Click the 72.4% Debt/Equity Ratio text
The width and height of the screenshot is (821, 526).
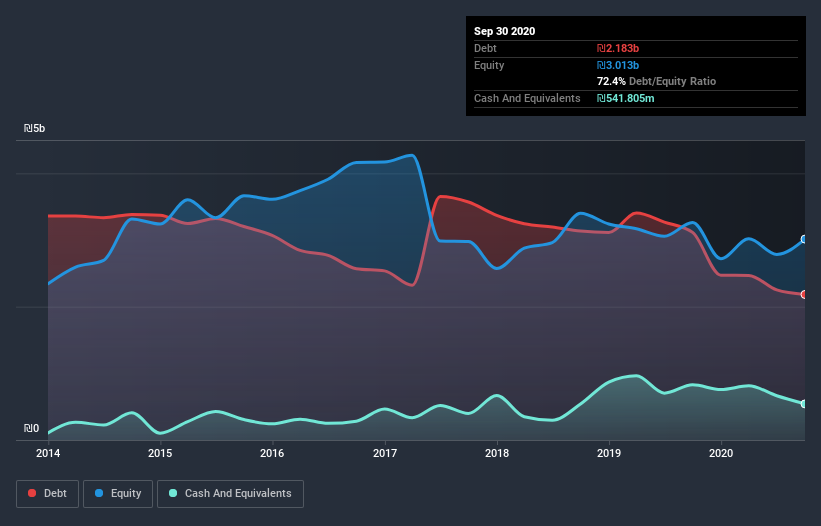coord(656,81)
